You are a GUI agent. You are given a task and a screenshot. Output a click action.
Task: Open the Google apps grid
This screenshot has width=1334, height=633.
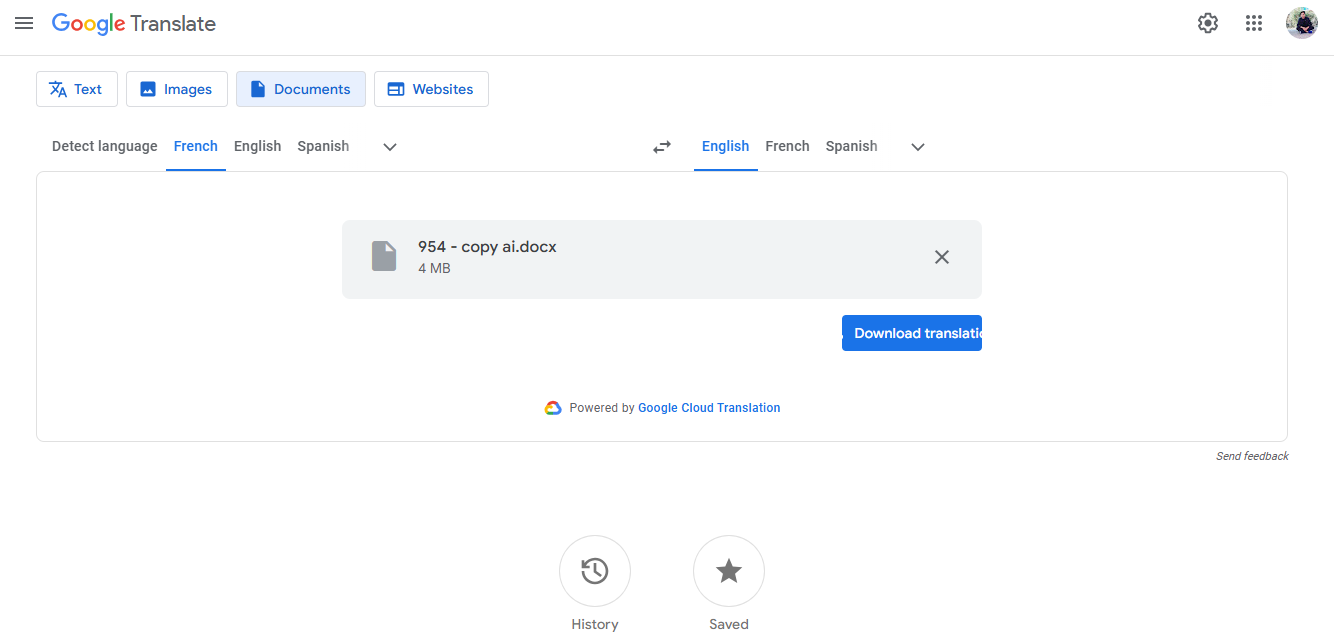1254,22
